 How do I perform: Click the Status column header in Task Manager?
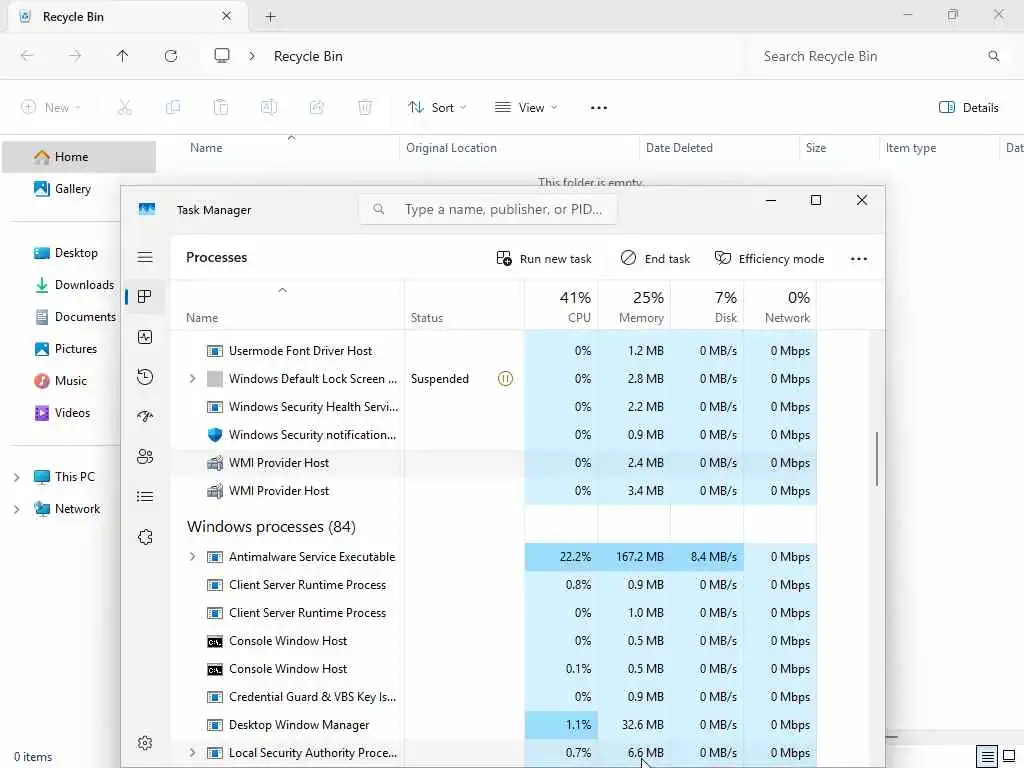(464, 306)
